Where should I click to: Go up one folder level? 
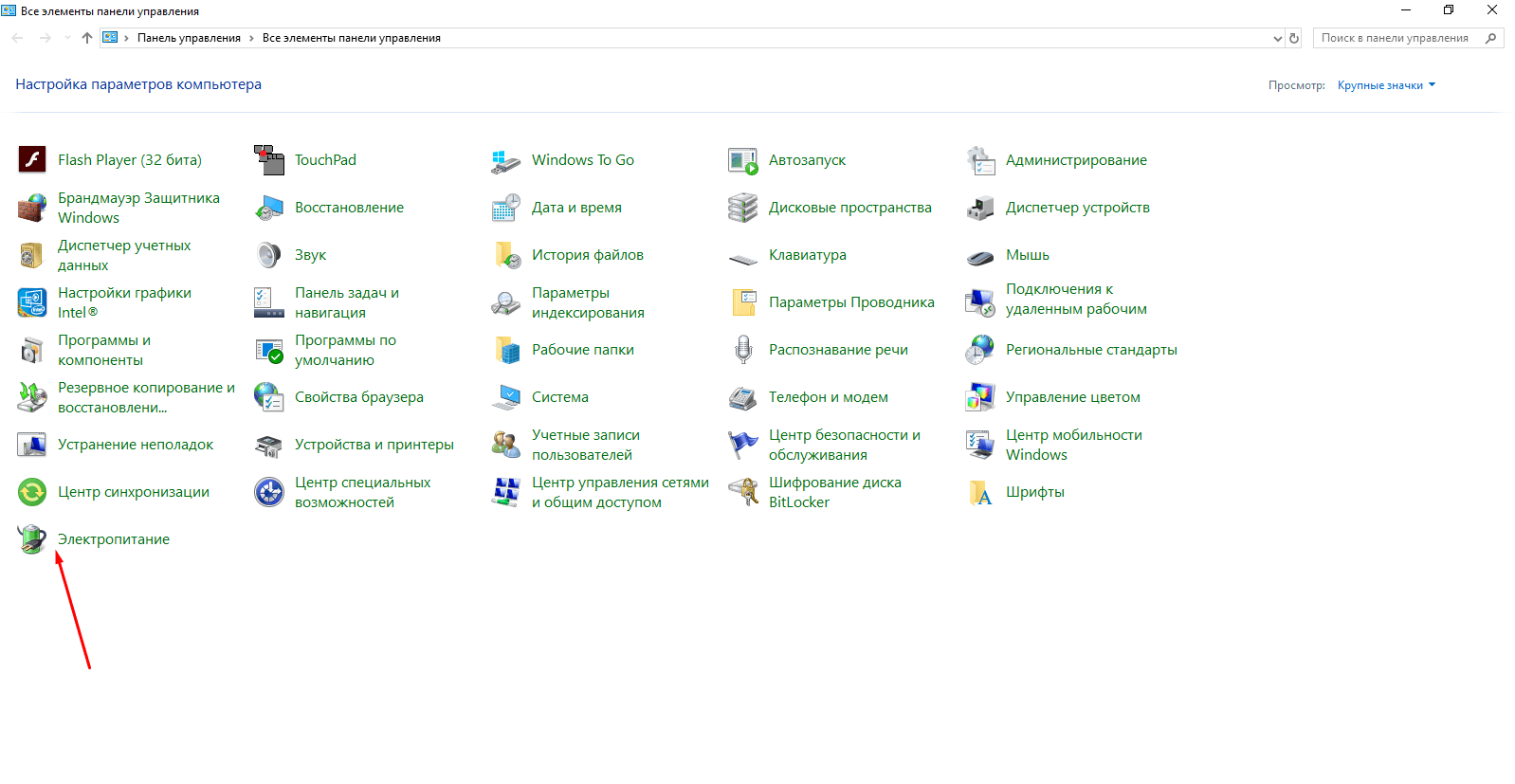[87, 38]
